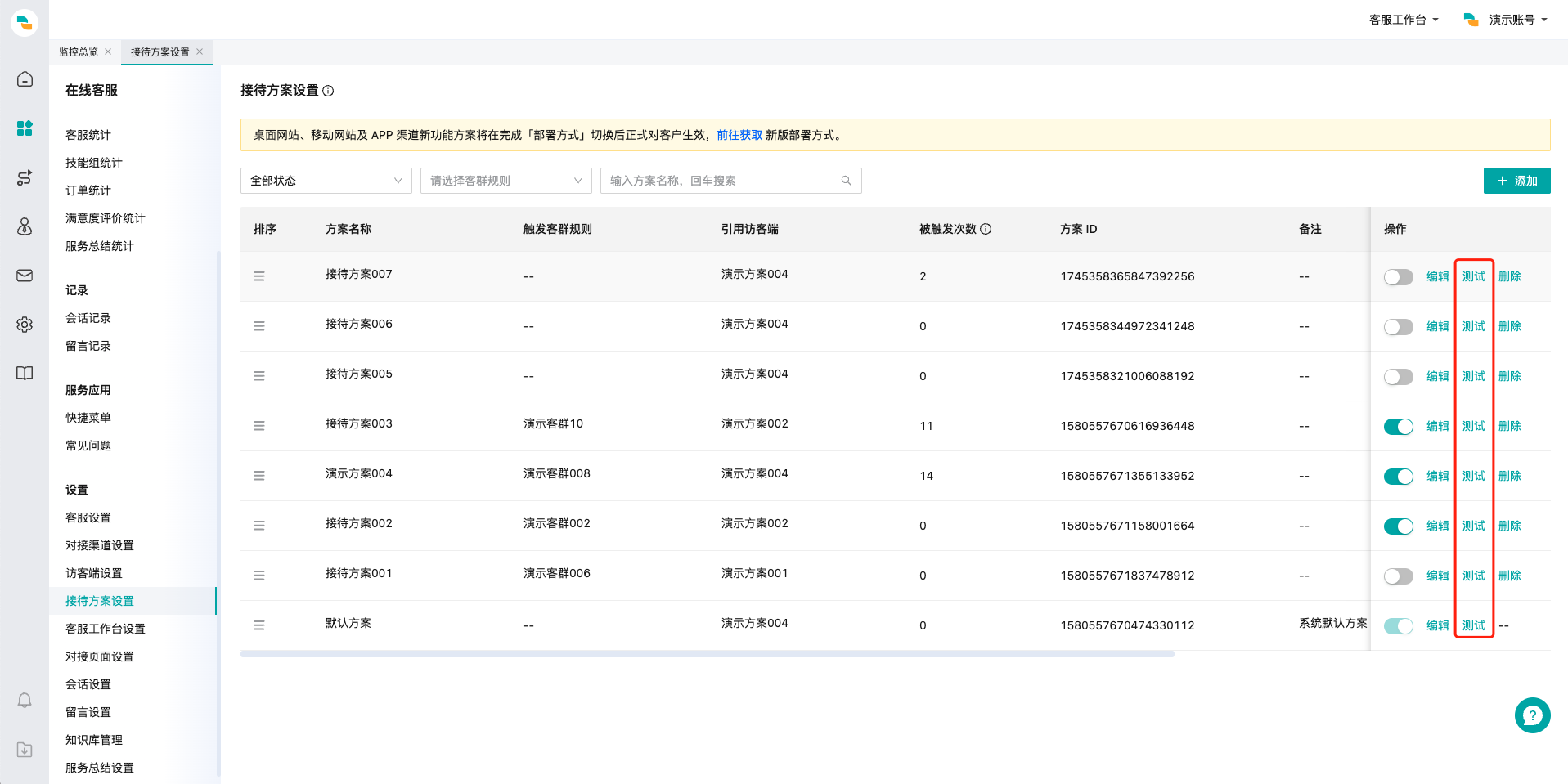
Task: Focus the 输入方案名称 search field
Action: click(731, 181)
